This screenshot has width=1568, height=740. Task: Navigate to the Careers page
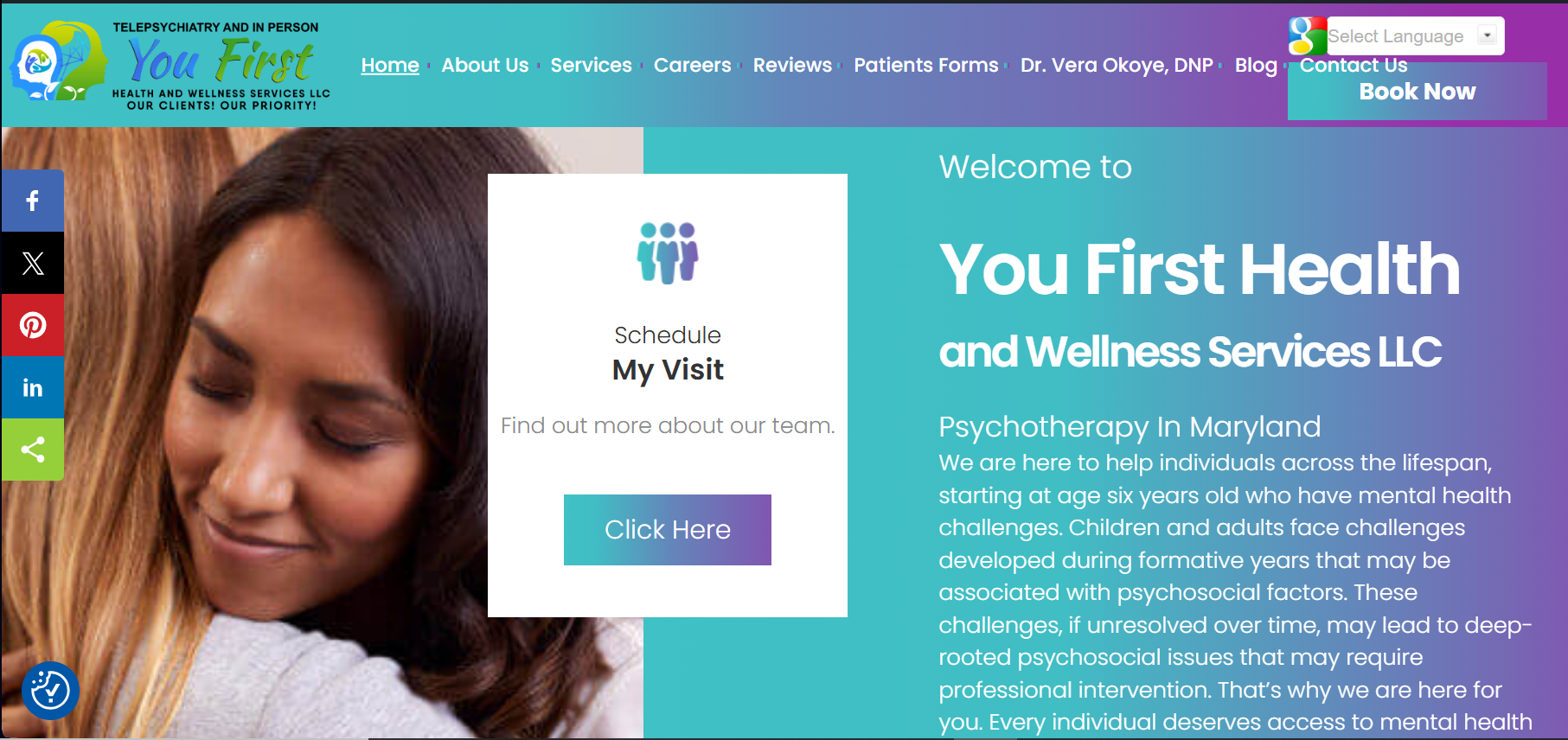click(x=692, y=65)
